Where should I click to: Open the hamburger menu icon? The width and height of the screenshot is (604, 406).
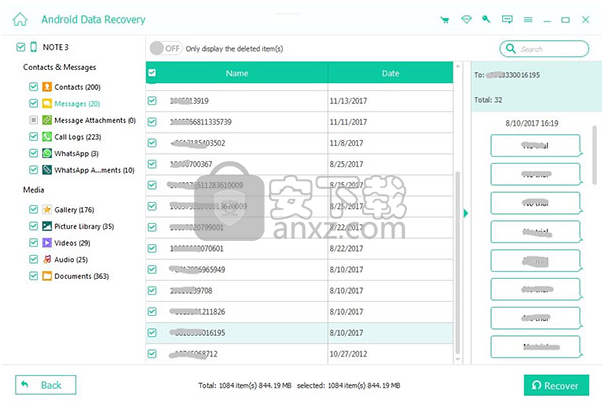528,19
